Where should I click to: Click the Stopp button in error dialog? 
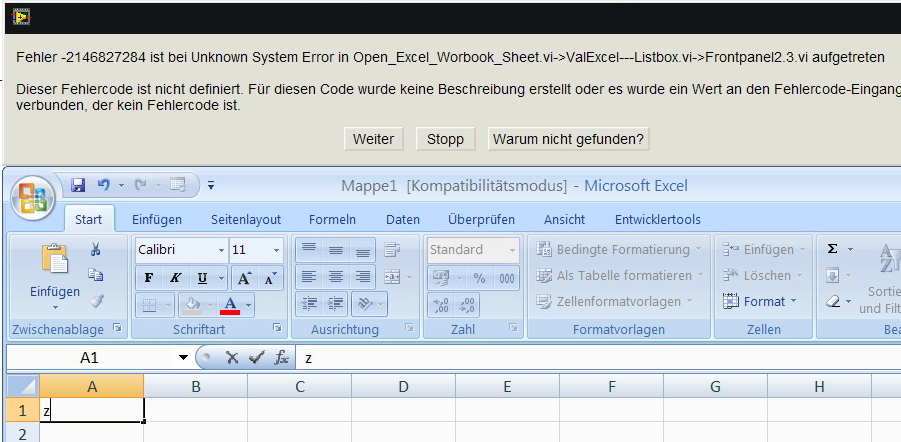[x=445, y=139]
